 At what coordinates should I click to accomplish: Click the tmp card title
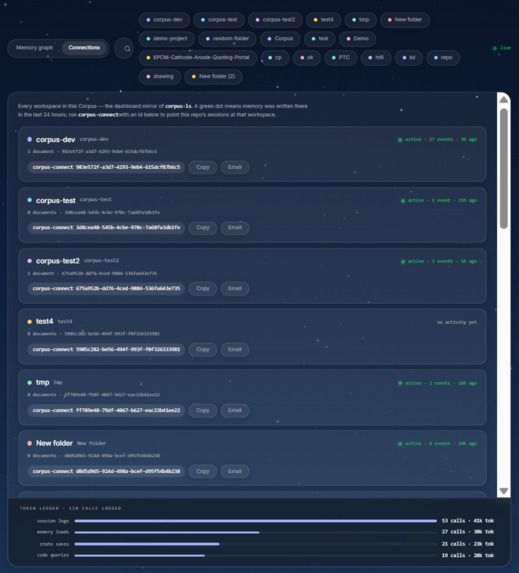[42, 383]
